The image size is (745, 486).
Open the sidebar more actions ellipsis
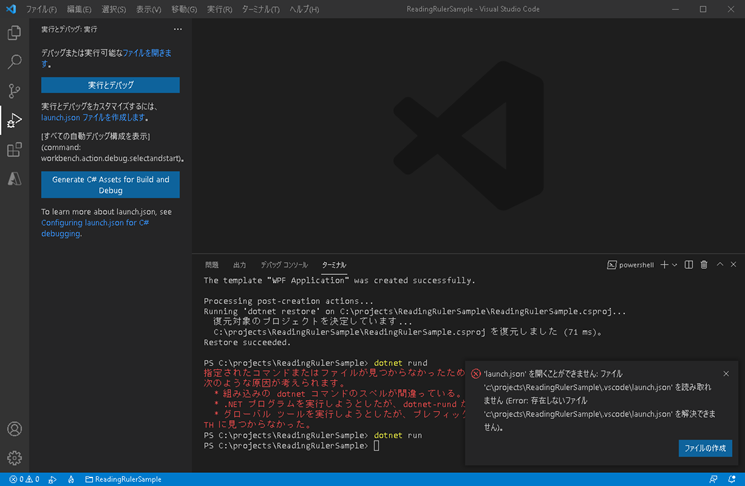[178, 29]
